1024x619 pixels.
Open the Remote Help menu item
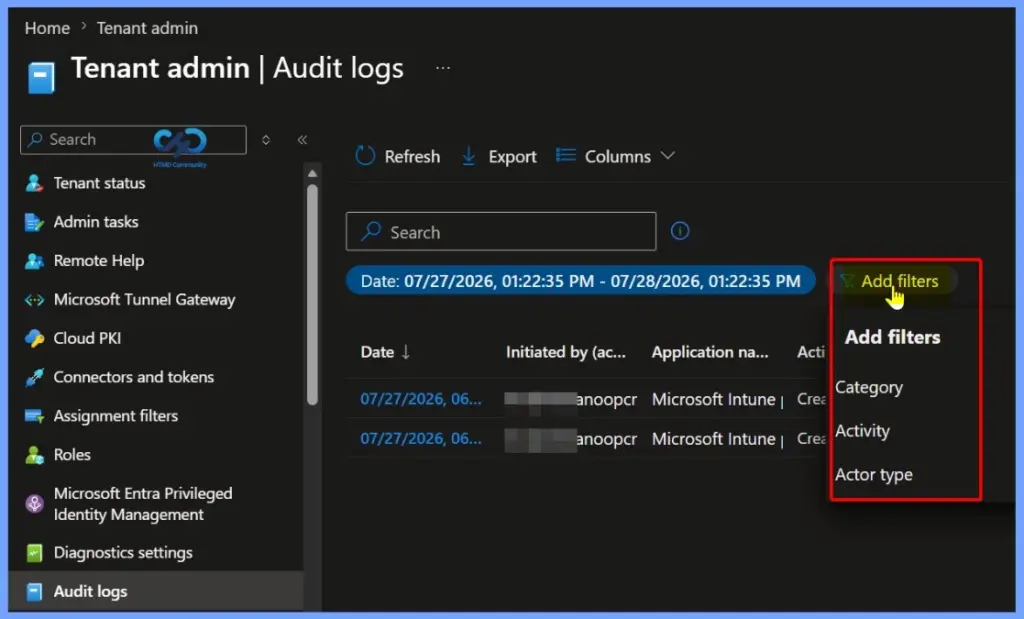99,261
